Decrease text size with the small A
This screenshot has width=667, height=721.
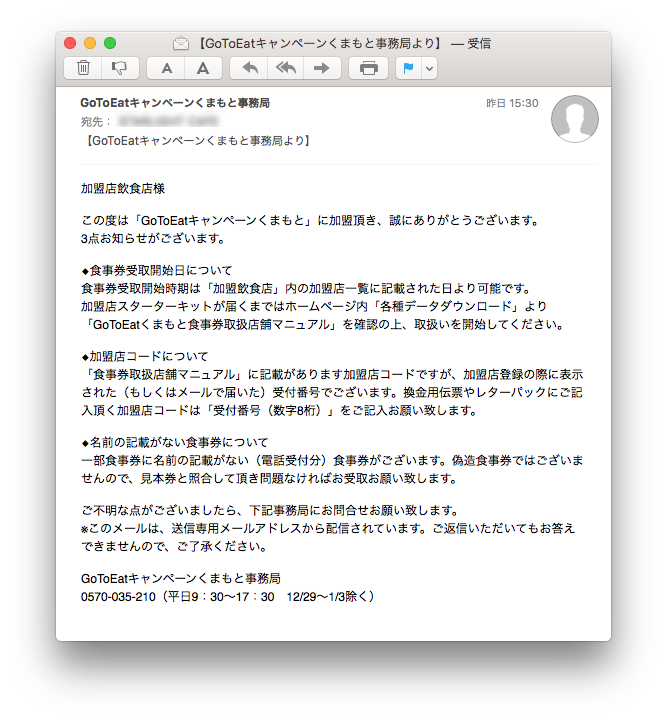(x=167, y=68)
